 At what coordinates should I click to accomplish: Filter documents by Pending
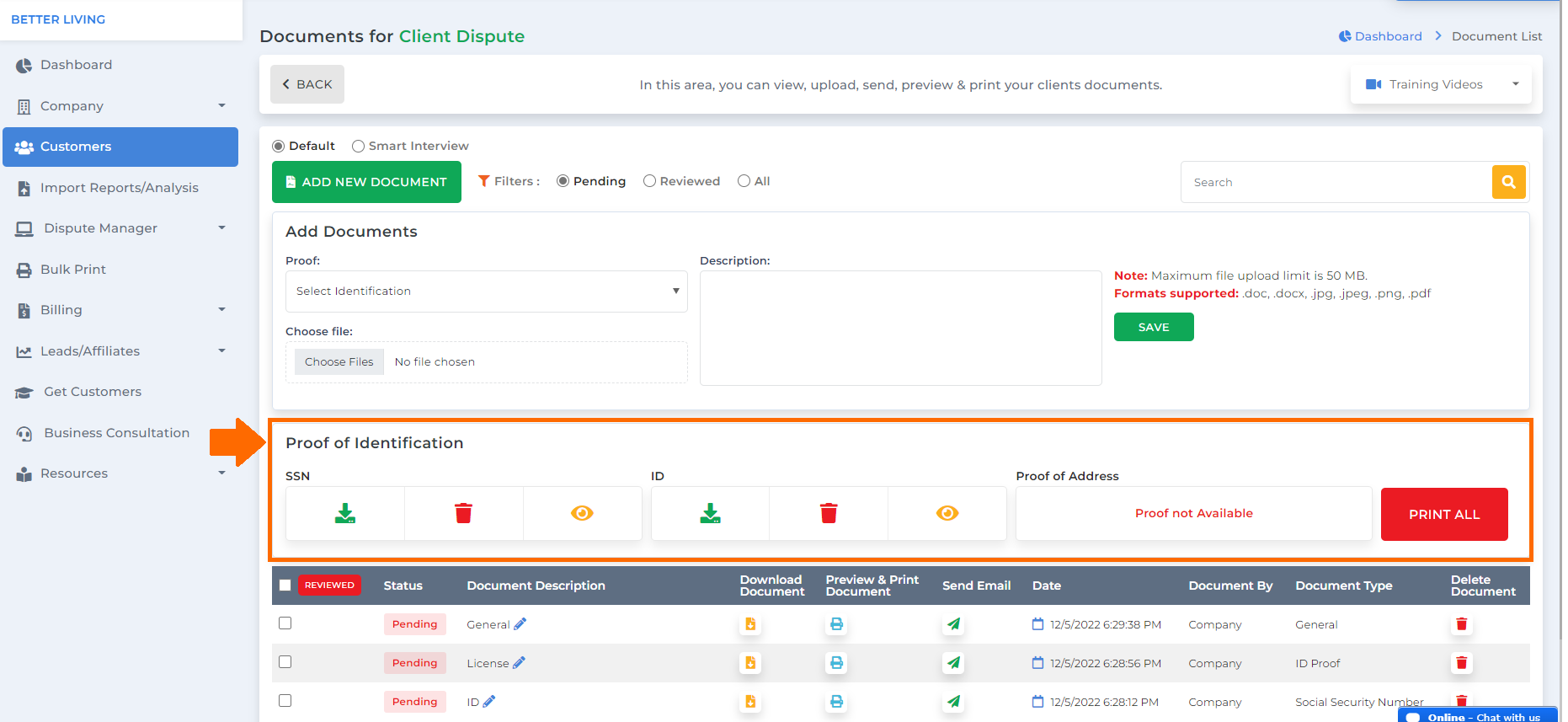563,181
